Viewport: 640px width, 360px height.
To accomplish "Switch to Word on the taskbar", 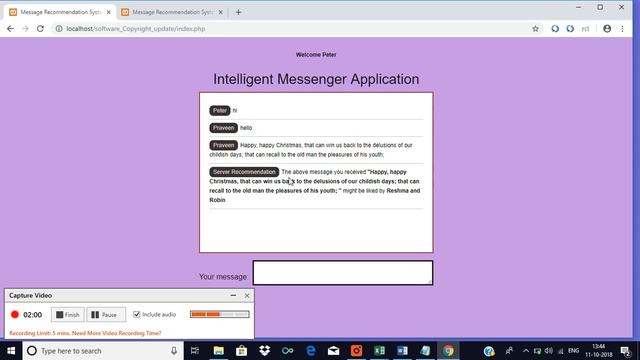I will click(x=402, y=351).
